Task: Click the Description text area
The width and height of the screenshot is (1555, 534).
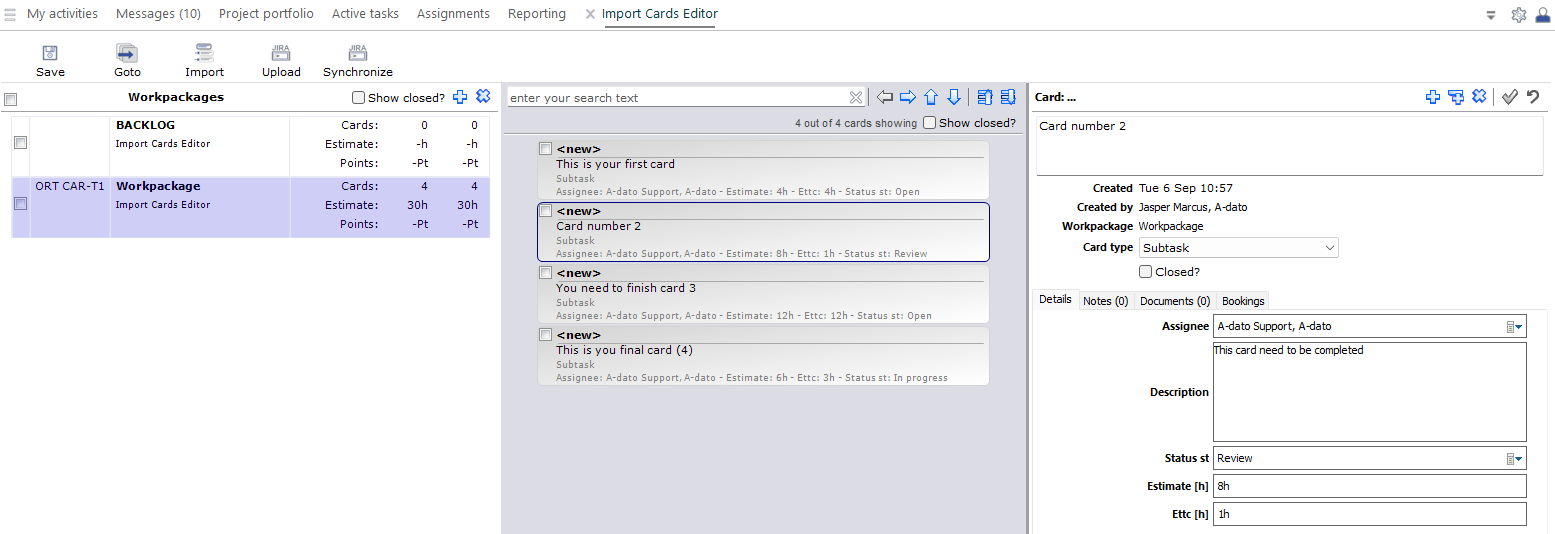Action: pyautogui.click(x=1370, y=392)
